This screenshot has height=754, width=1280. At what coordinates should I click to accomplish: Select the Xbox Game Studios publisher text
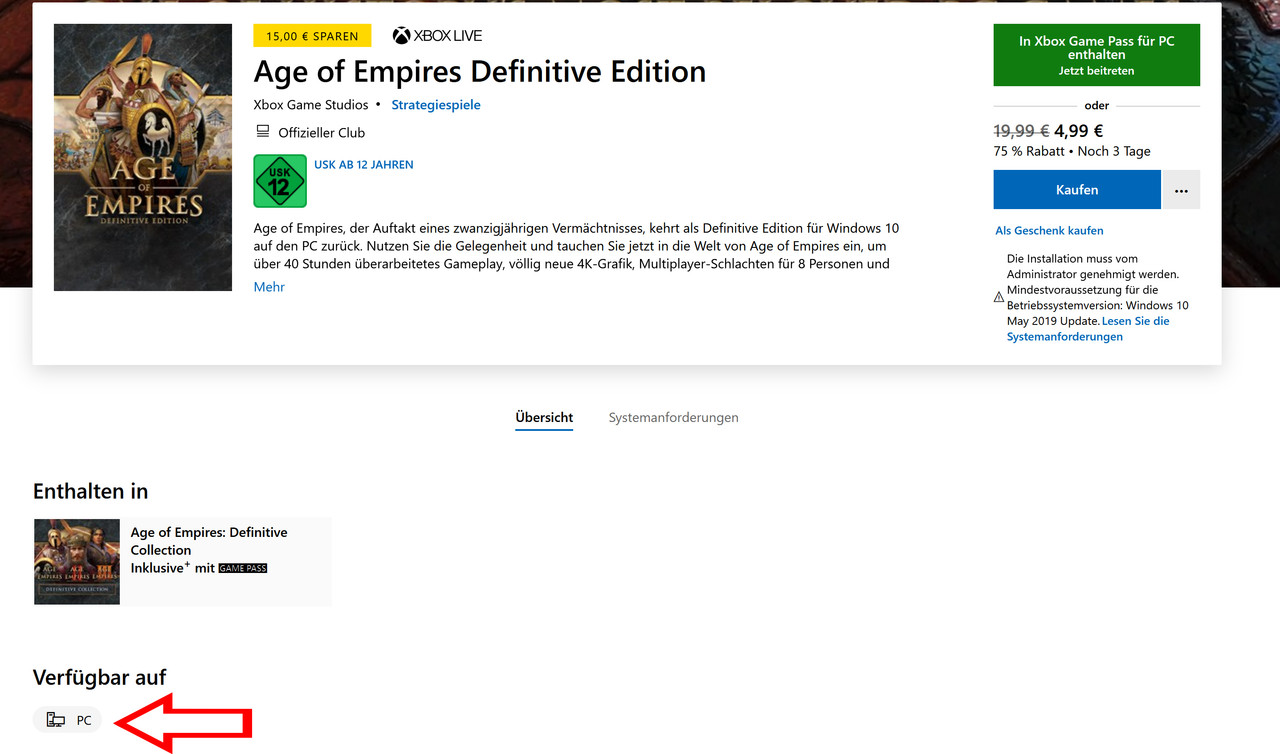(311, 105)
